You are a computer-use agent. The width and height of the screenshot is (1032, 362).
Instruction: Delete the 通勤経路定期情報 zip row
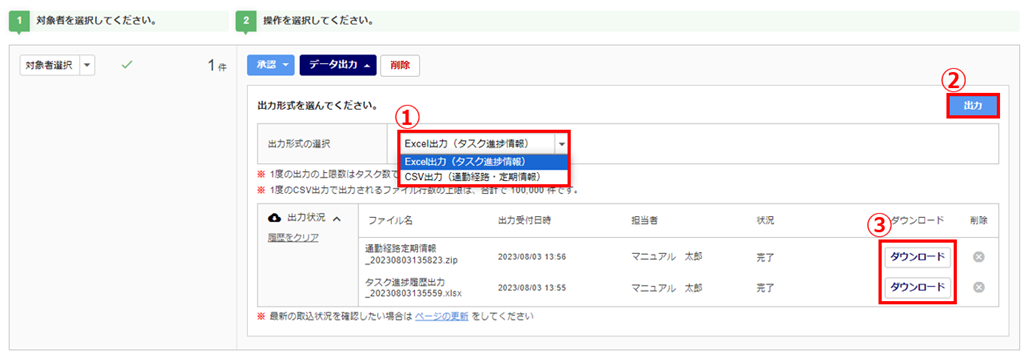979,257
